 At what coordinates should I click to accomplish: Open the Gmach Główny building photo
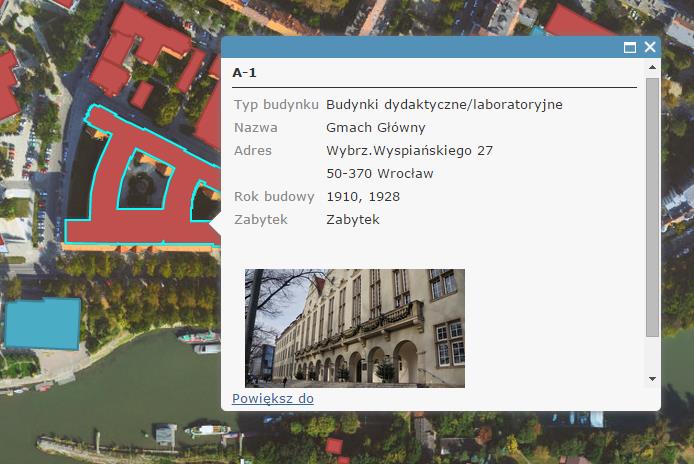355,328
